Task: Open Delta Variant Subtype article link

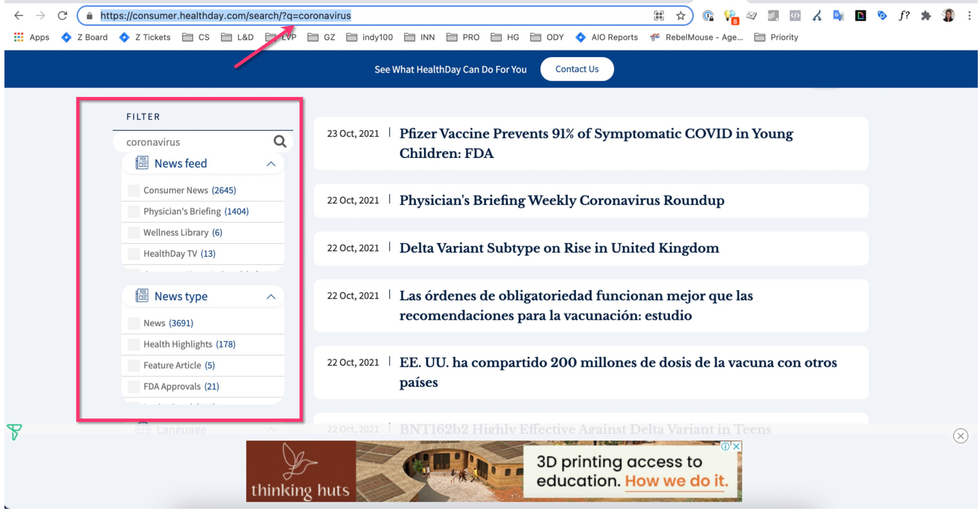Action: (x=559, y=248)
